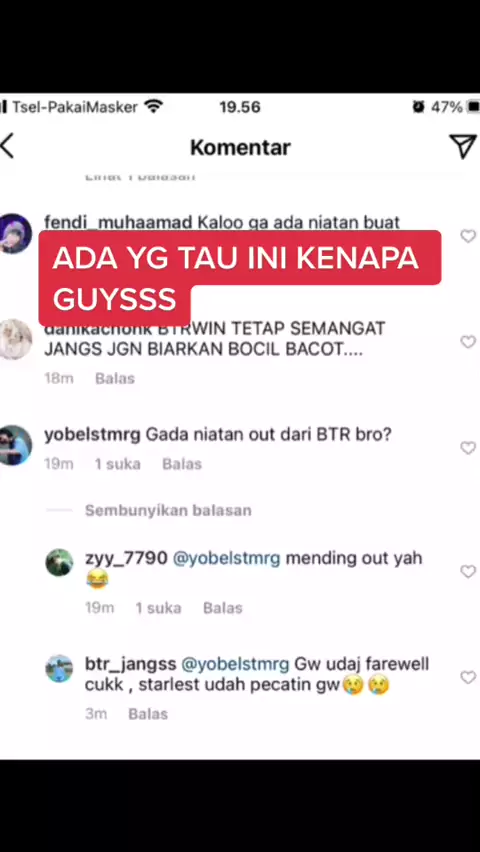Reply to the comment posted 18m ago

point(115,378)
